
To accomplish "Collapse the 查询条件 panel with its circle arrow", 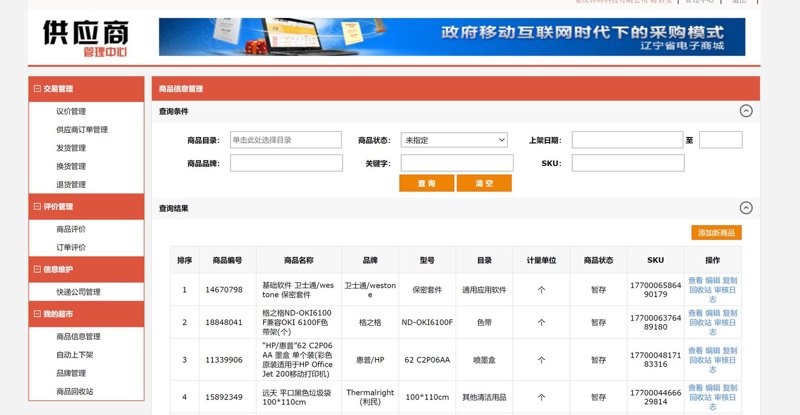I will click(746, 111).
